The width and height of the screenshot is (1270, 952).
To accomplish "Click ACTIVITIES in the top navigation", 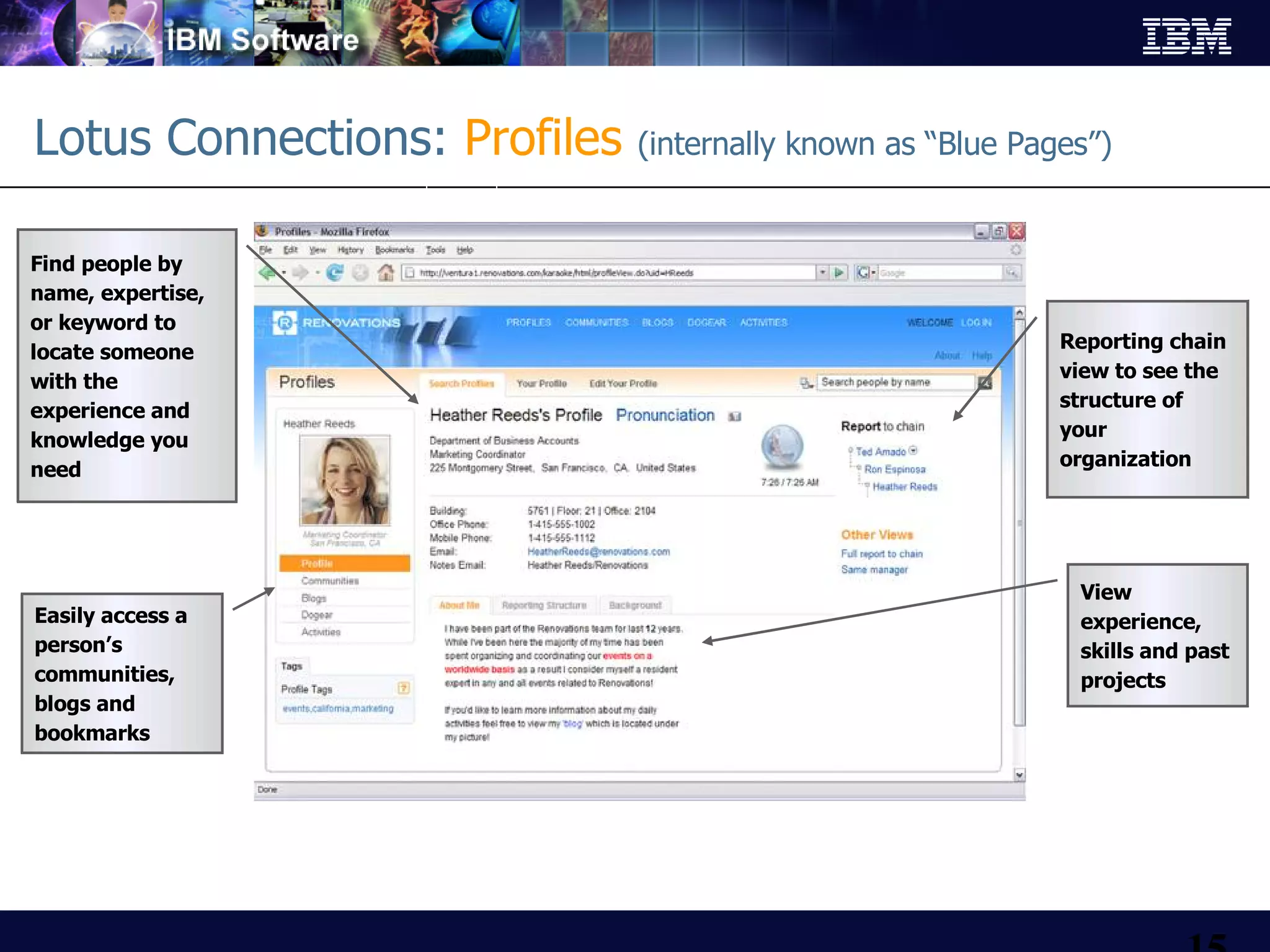I will [x=763, y=323].
